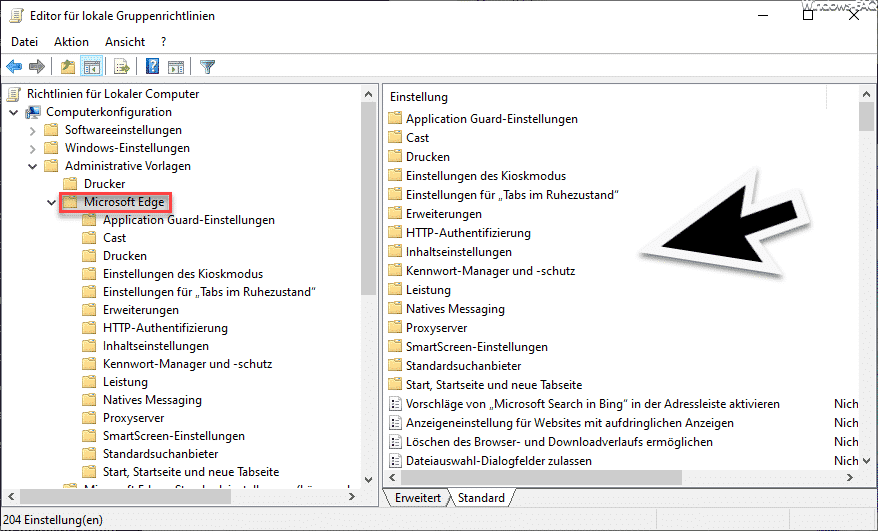Open the ? help menu
878x531 pixels.
pyautogui.click(x=164, y=42)
